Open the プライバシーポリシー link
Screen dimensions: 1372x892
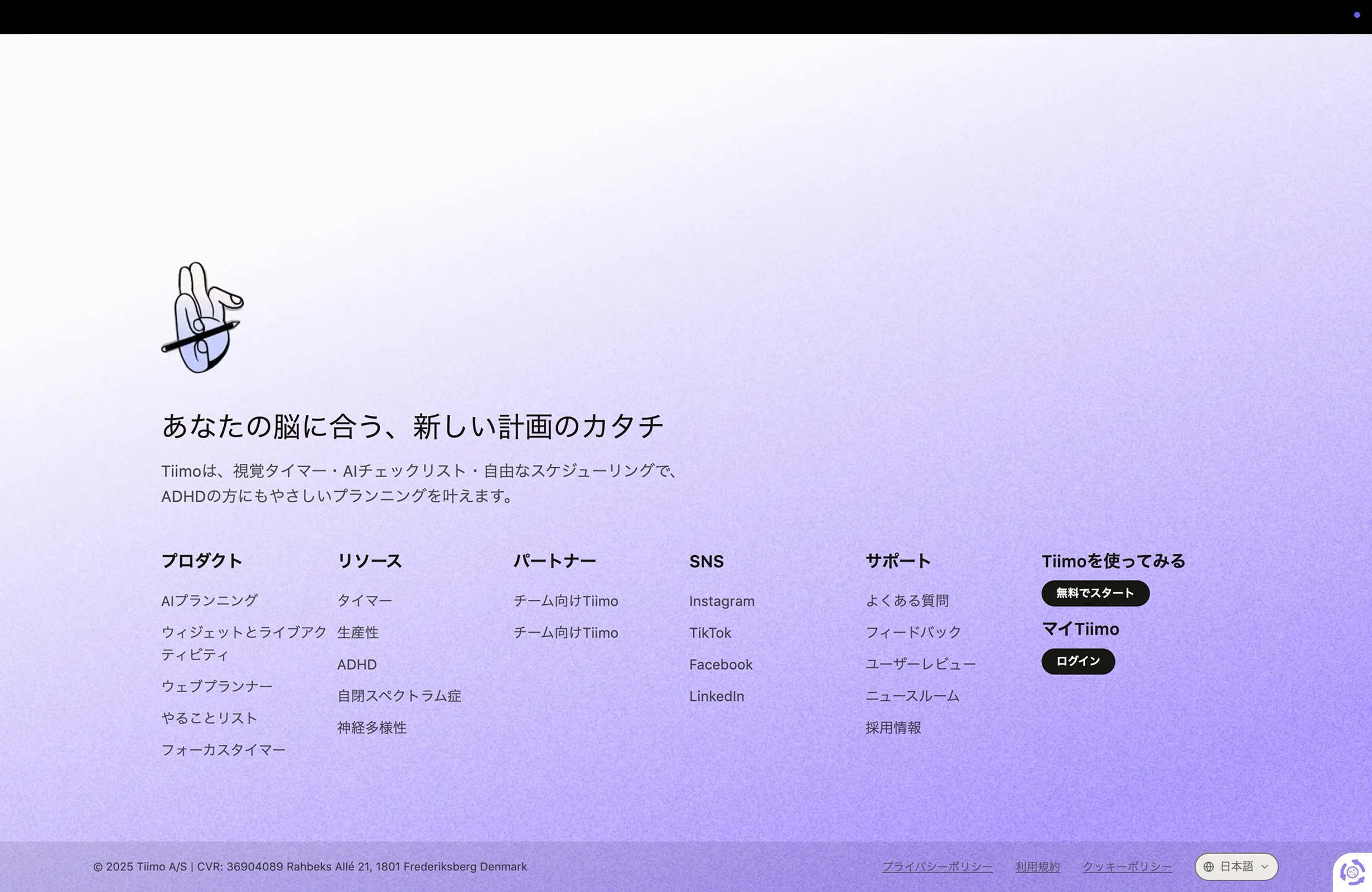click(x=938, y=867)
